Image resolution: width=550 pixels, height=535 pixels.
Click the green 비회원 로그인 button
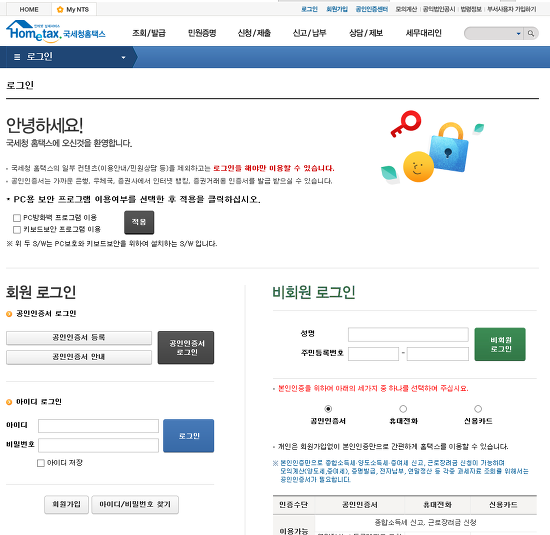click(x=500, y=344)
